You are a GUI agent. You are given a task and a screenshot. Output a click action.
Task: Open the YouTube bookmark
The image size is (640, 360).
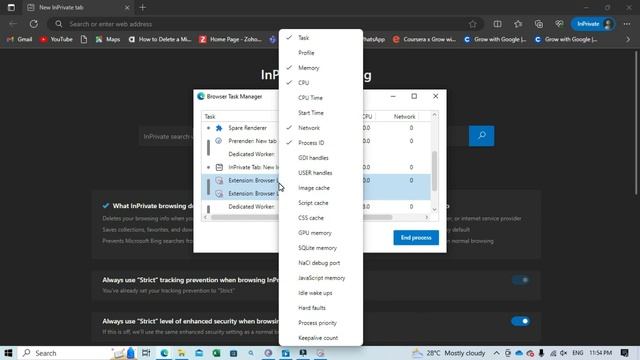pyautogui.click(x=56, y=40)
